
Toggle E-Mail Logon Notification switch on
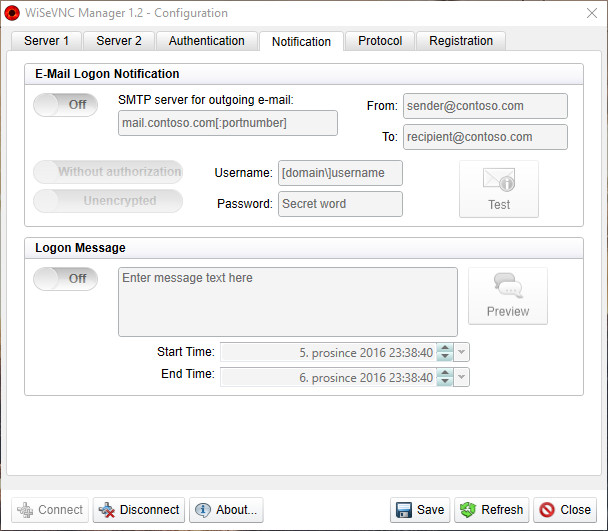point(66,105)
